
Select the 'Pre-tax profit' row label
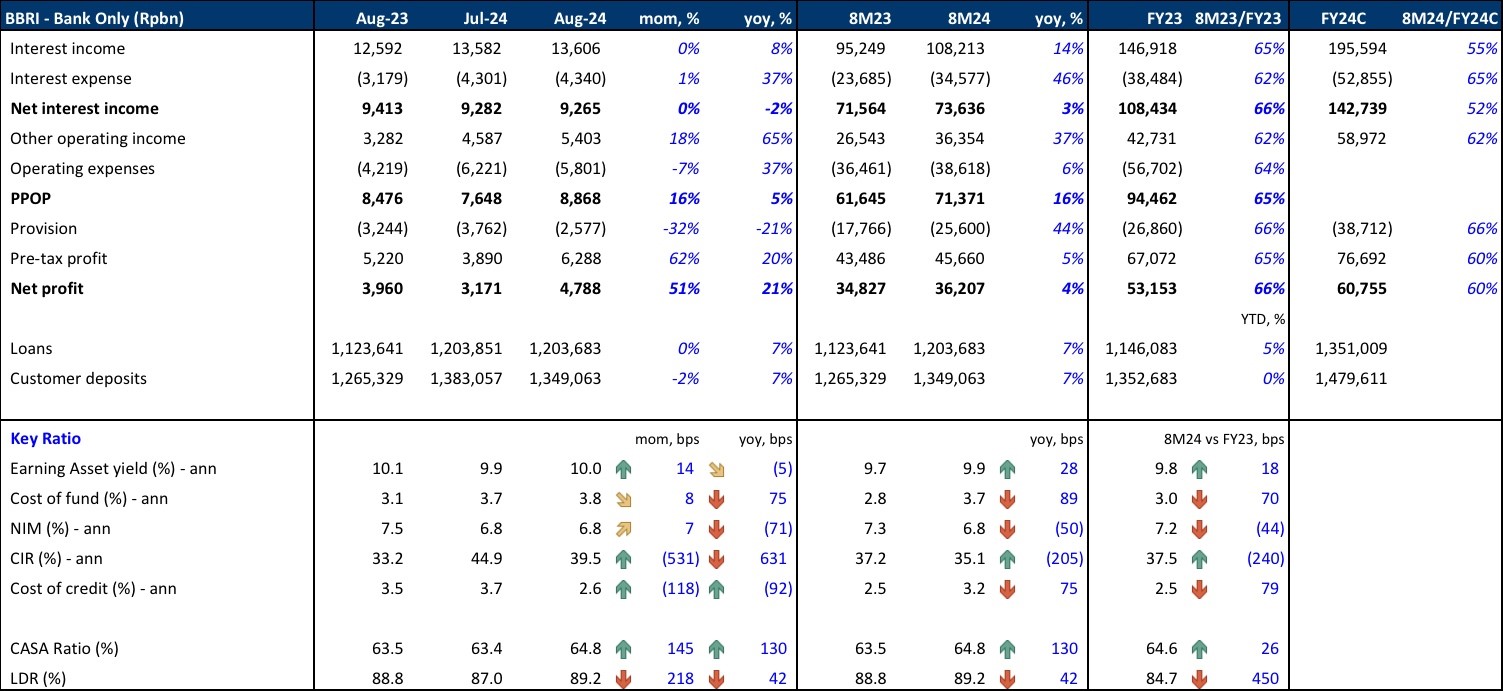tap(60, 258)
